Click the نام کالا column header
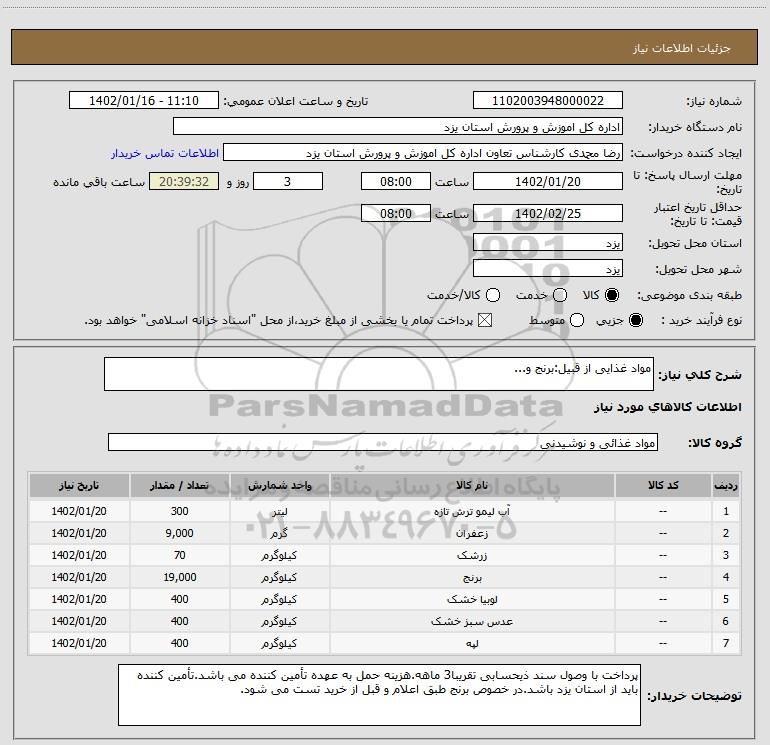Screen dimensions: 770x745 tap(472, 486)
